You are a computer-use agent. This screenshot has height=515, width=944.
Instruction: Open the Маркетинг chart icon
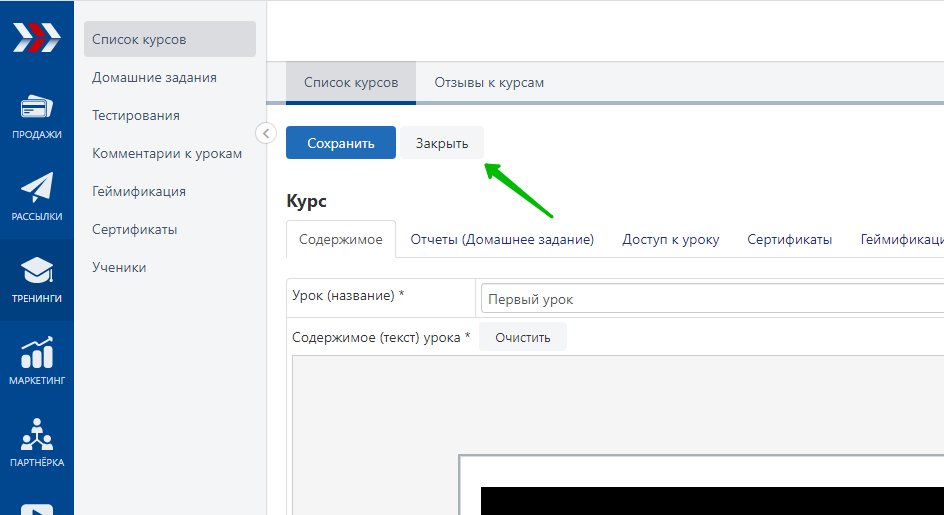coord(37,353)
